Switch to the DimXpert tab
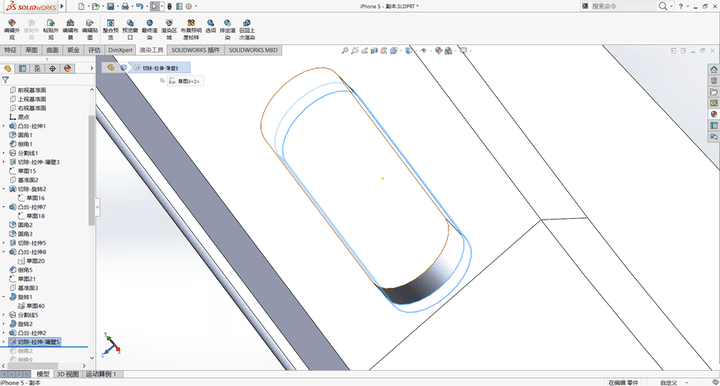 (x=120, y=50)
